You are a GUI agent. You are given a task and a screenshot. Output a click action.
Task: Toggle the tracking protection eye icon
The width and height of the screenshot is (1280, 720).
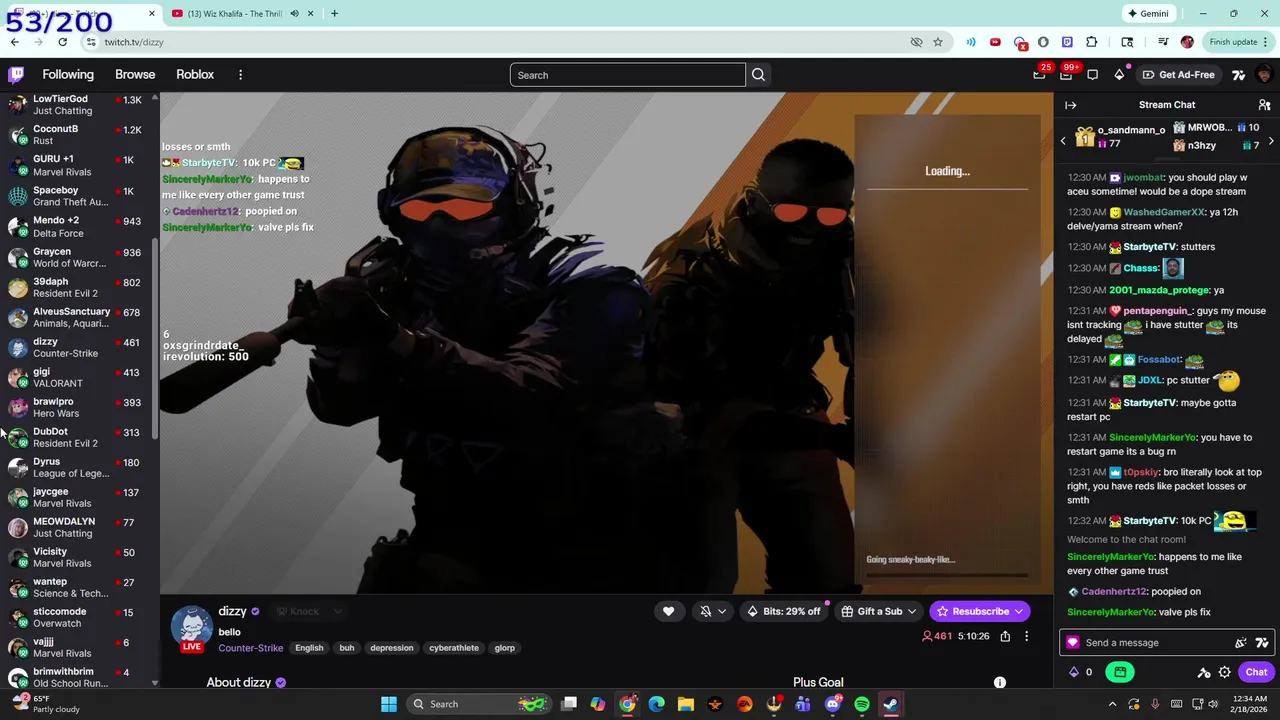(916, 42)
